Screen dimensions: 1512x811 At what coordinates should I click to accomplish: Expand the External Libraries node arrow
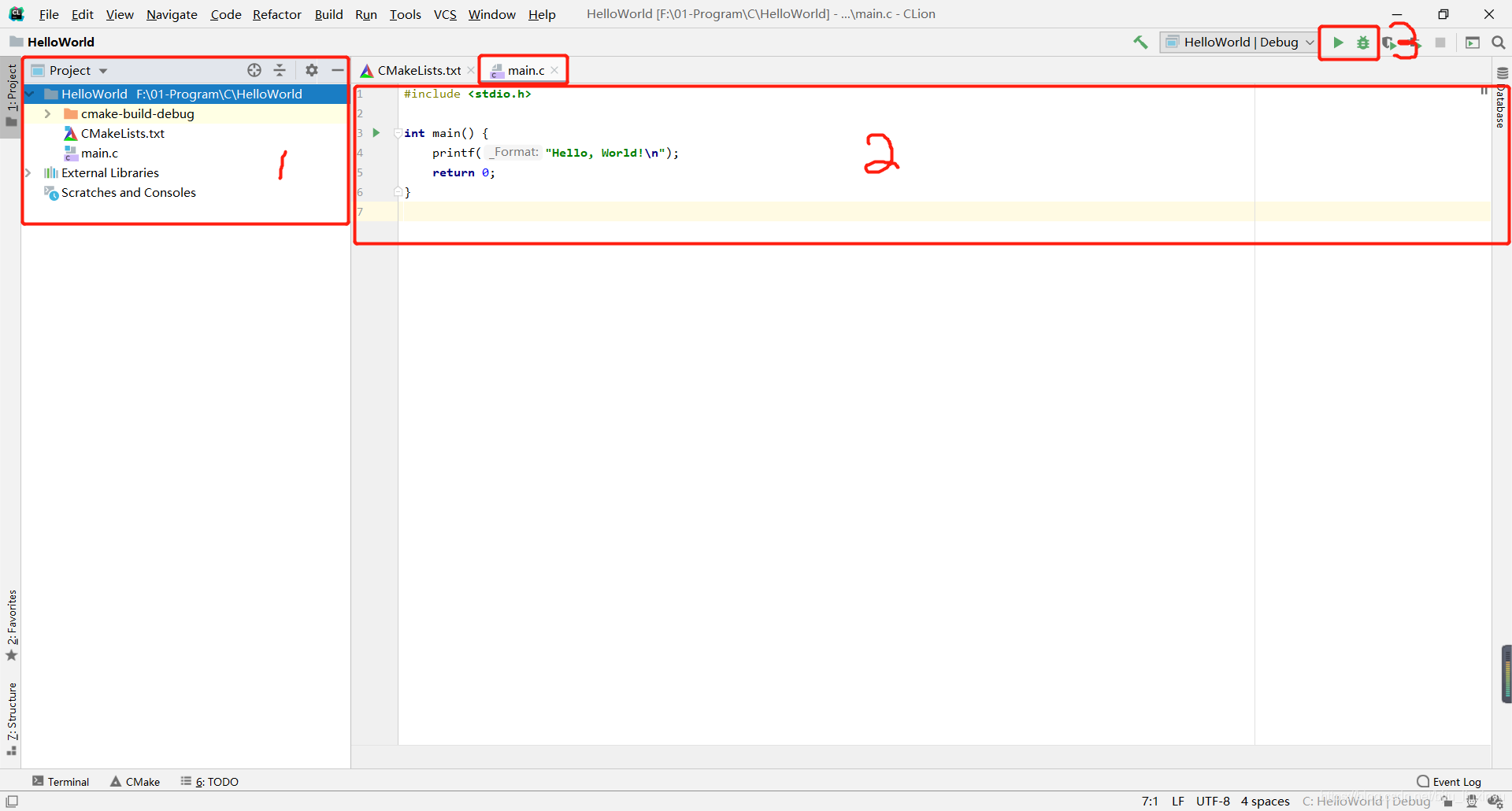point(28,172)
